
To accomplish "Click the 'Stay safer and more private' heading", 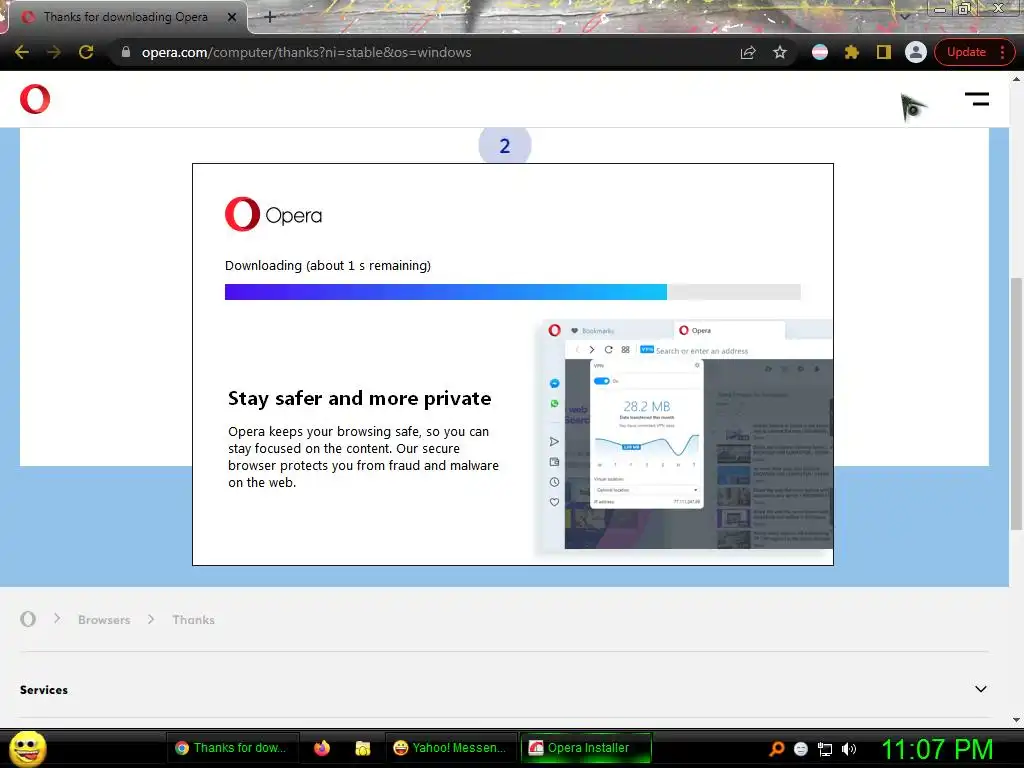I will [x=359, y=398].
